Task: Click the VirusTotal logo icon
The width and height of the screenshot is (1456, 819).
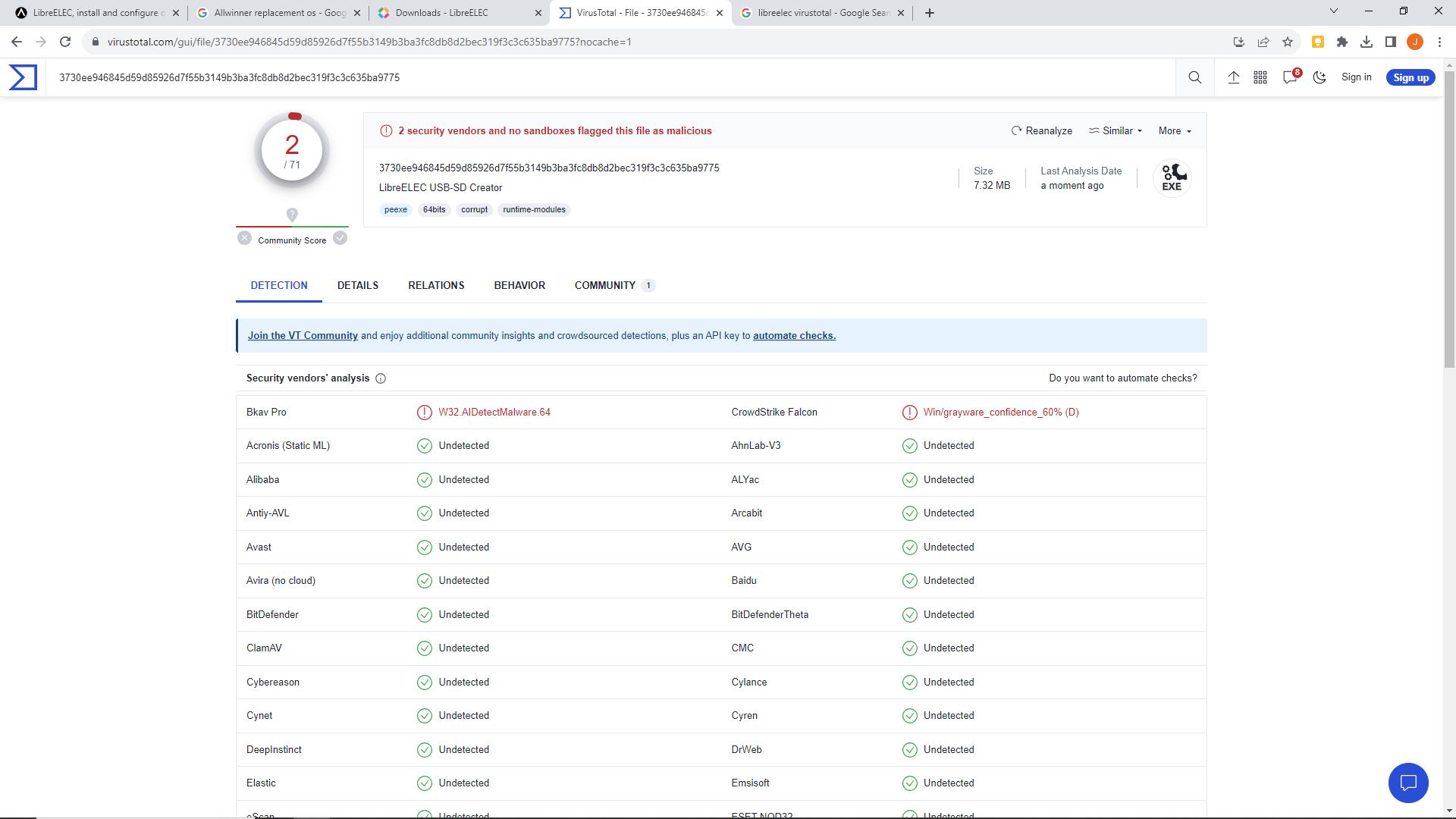Action: coord(23,77)
